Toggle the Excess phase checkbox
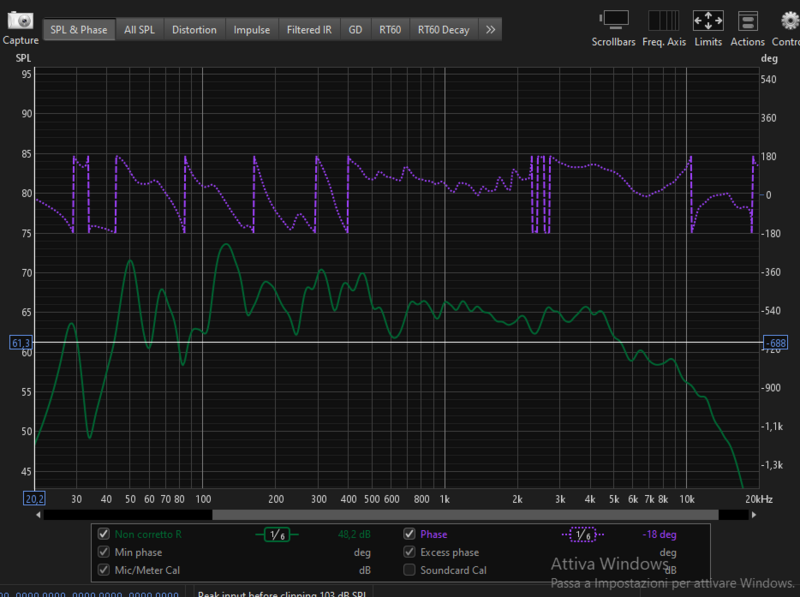Viewport: 800px width, 597px height. [409, 552]
